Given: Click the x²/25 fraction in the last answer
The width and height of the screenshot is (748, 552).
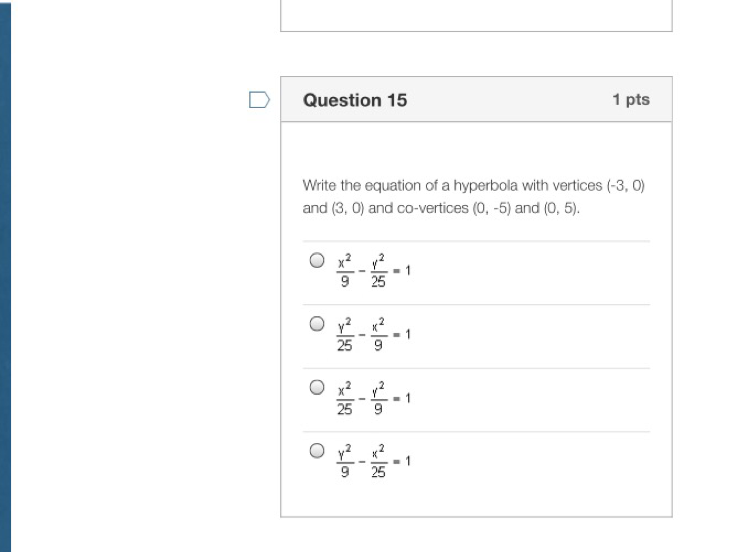Looking at the screenshot, I should tap(378, 461).
